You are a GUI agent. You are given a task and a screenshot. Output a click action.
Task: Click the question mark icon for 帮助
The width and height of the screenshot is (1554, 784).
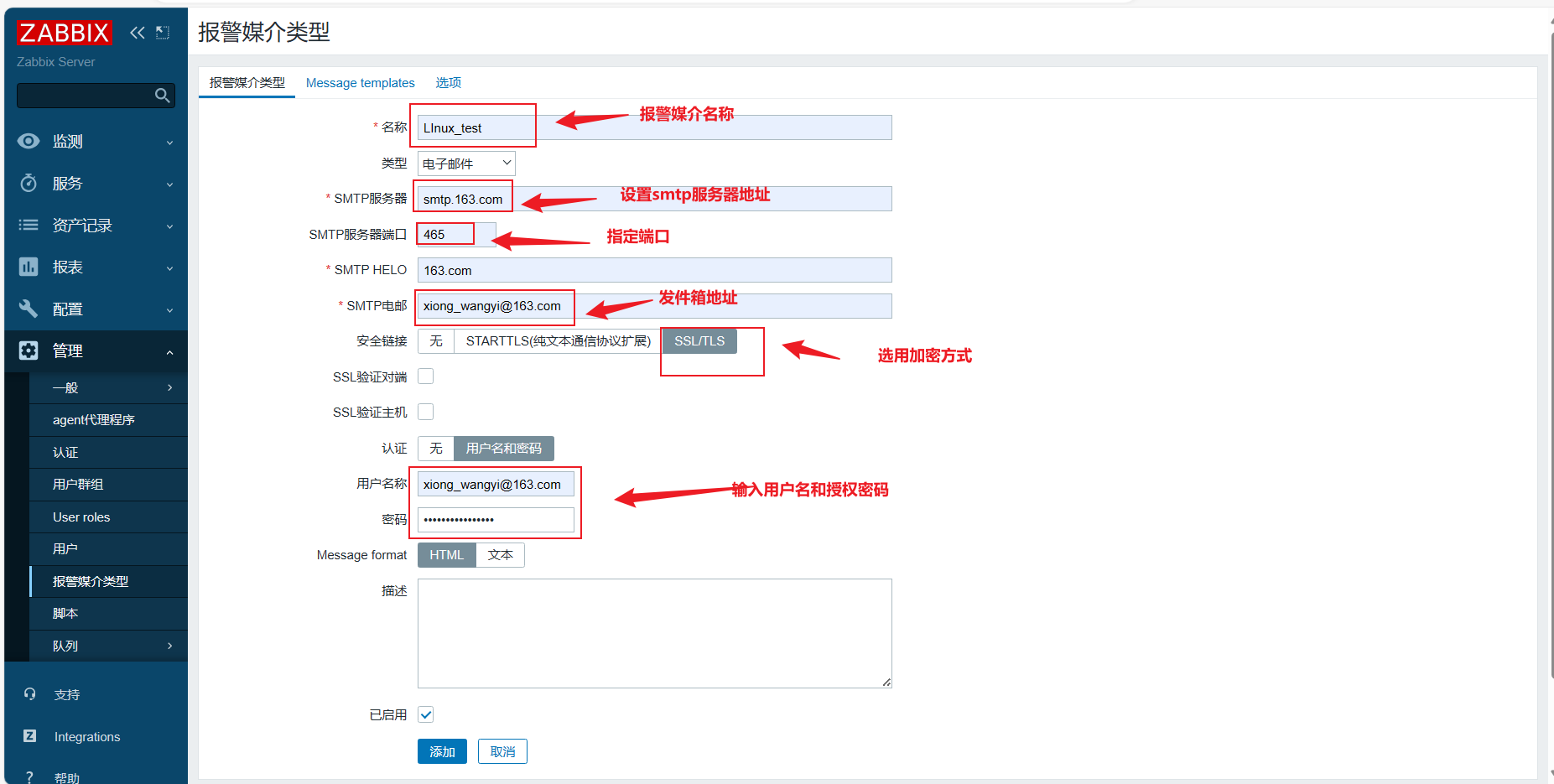click(30, 777)
